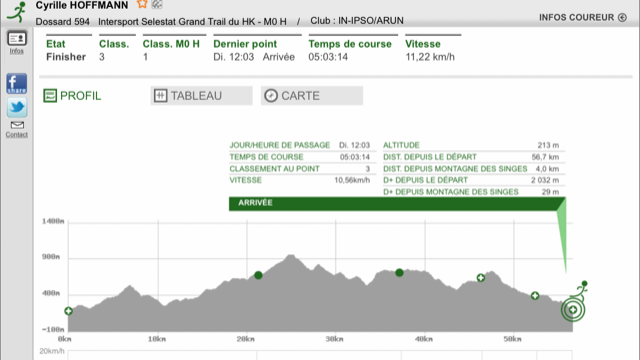The height and width of the screenshot is (360, 640).
Task: Select the solid checkpoint dot near 37km
Action: 400,273
